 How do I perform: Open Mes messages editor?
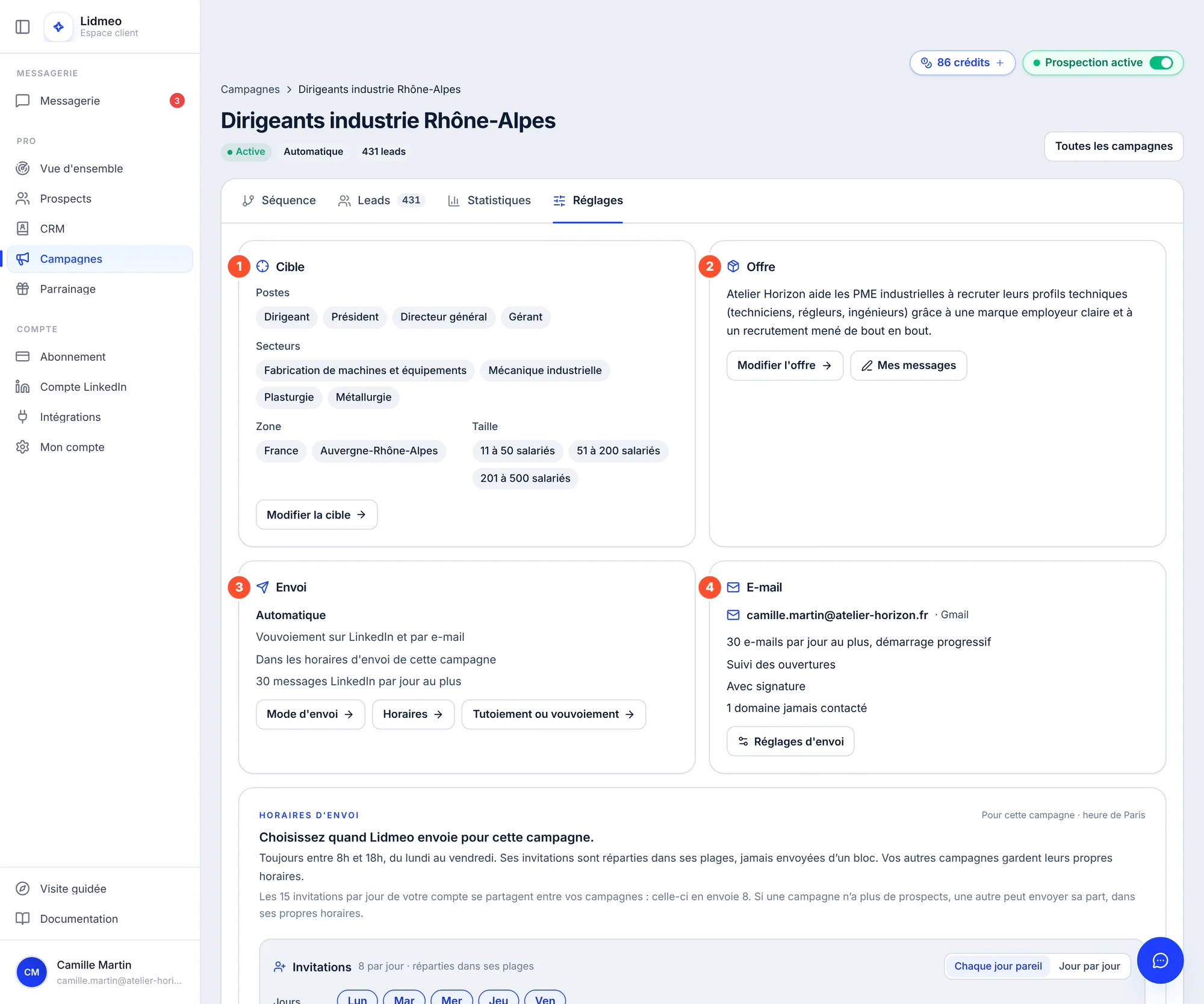(x=908, y=366)
